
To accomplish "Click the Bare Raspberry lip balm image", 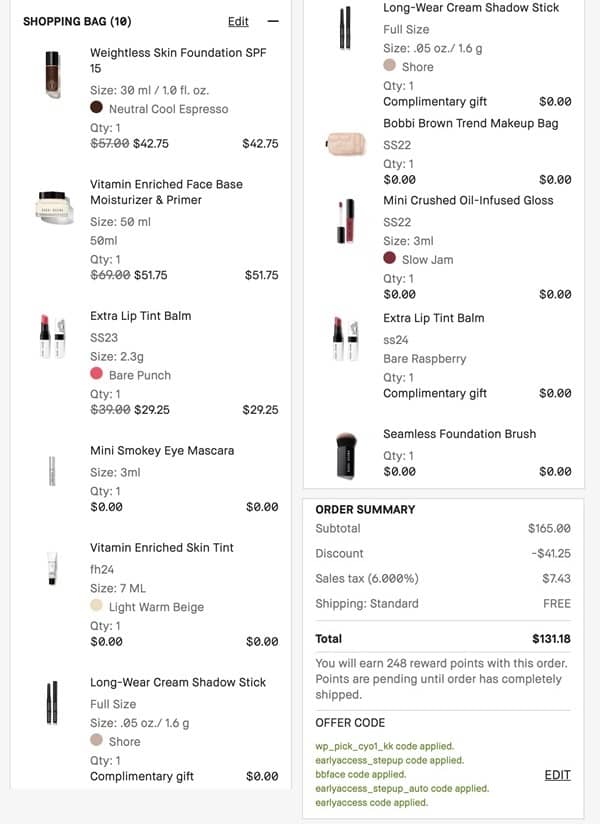I will 346,340.
